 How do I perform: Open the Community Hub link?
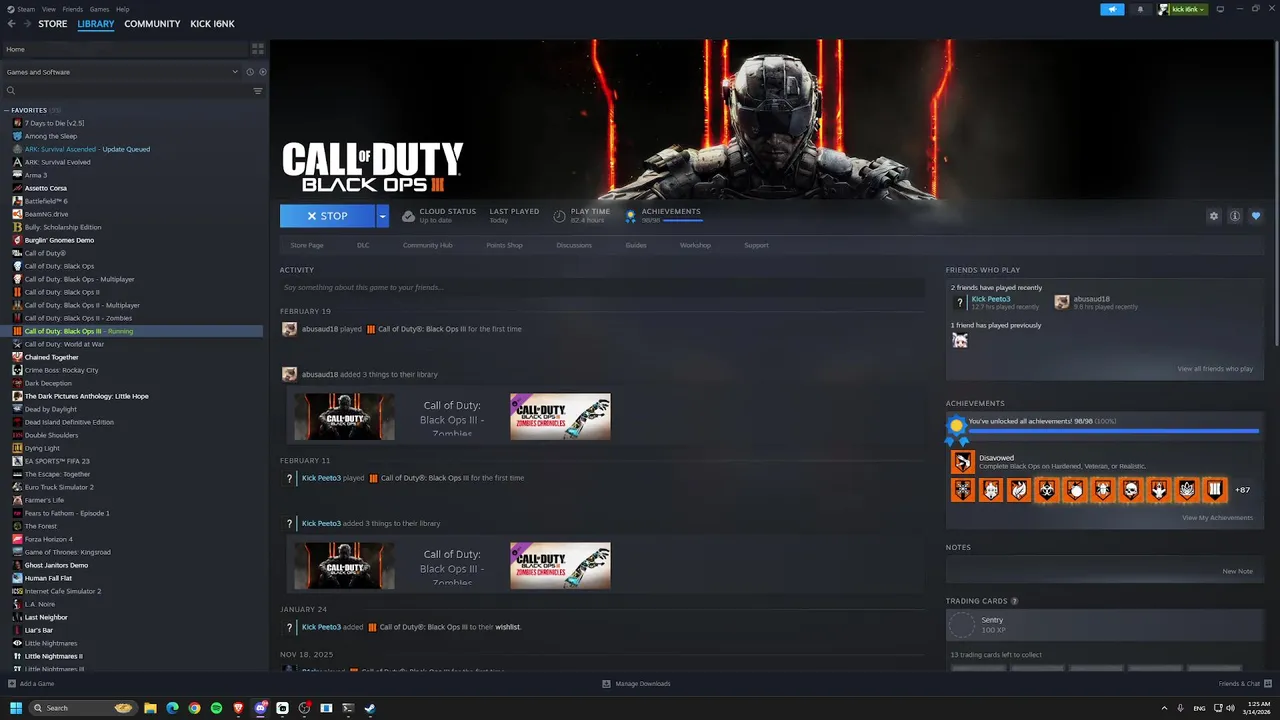pyautogui.click(x=428, y=245)
